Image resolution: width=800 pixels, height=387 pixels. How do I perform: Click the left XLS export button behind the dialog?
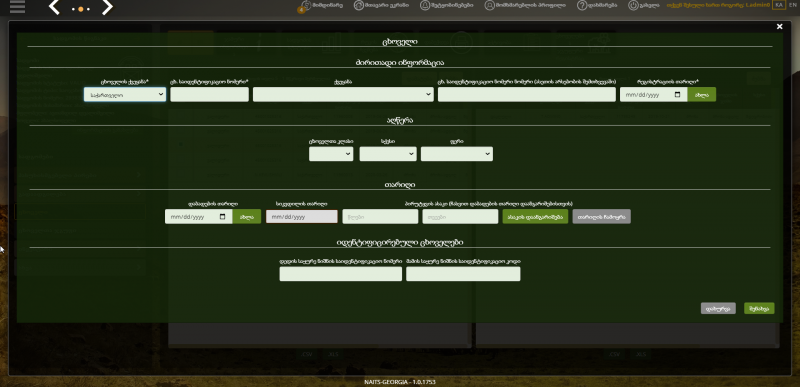(x=333, y=354)
